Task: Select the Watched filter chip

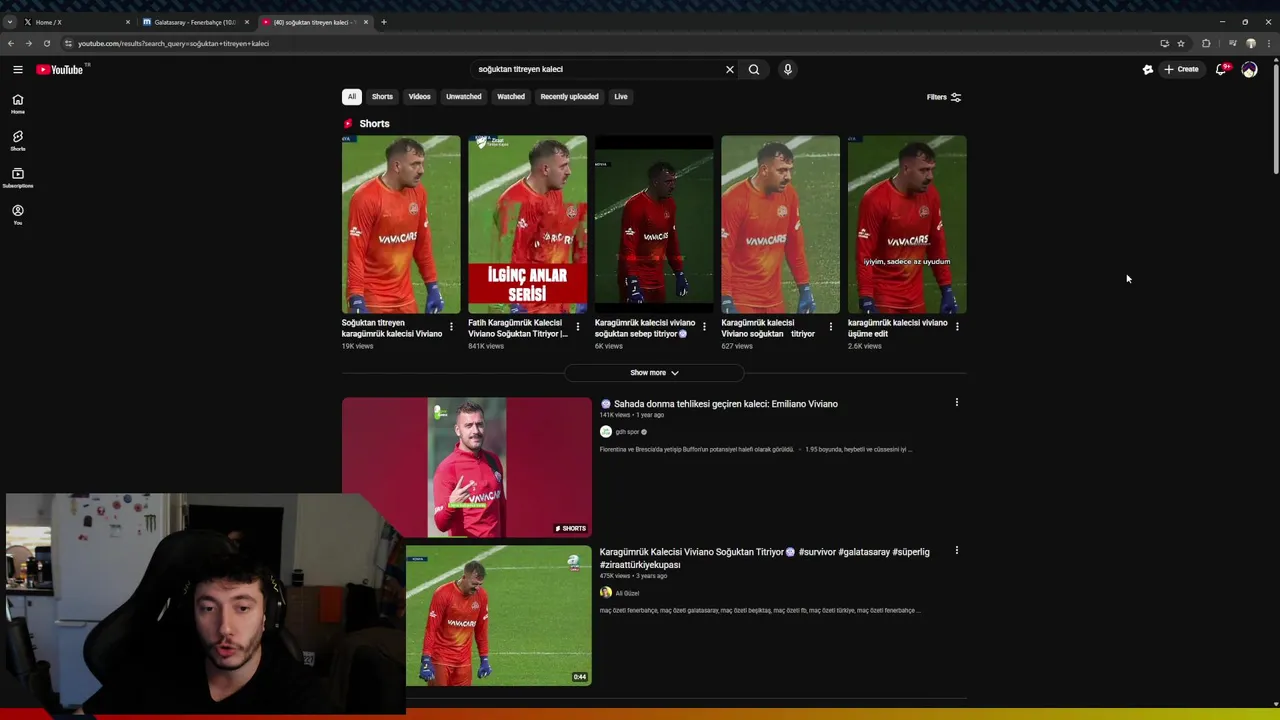Action: pyautogui.click(x=511, y=97)
